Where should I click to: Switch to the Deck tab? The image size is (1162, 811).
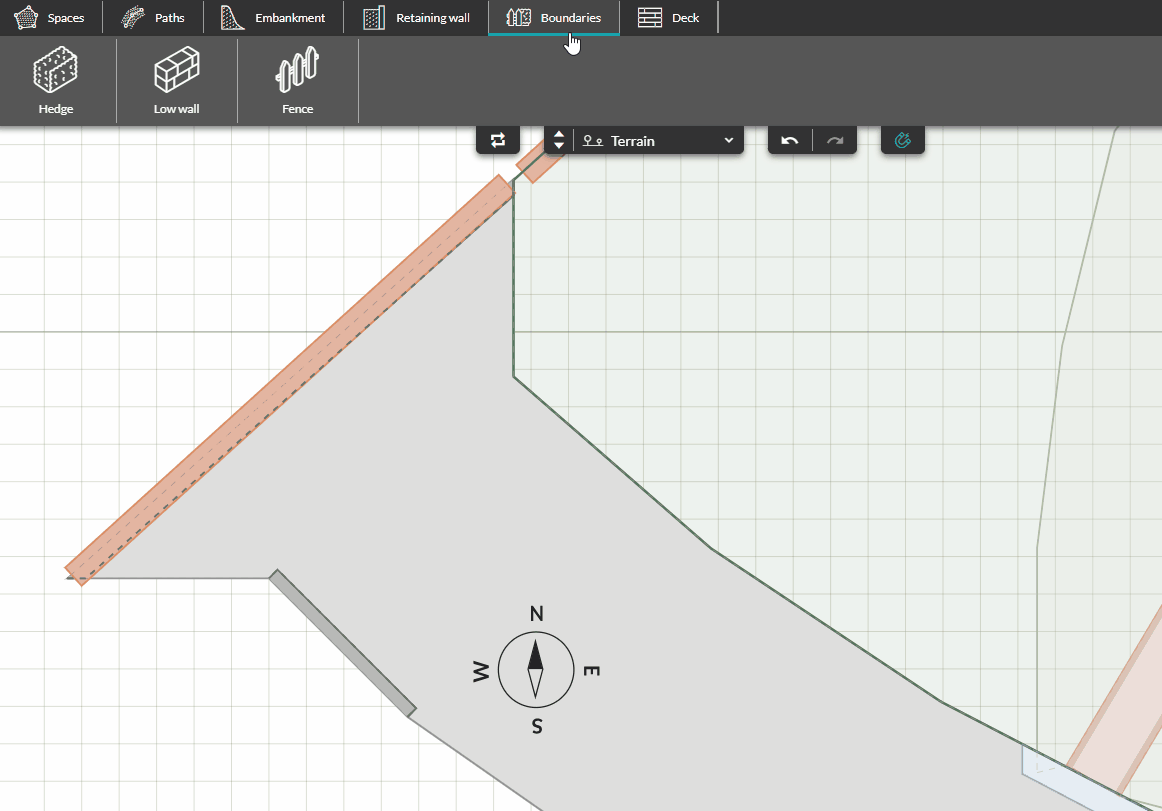pyautogui.click(x=670, y=17)
